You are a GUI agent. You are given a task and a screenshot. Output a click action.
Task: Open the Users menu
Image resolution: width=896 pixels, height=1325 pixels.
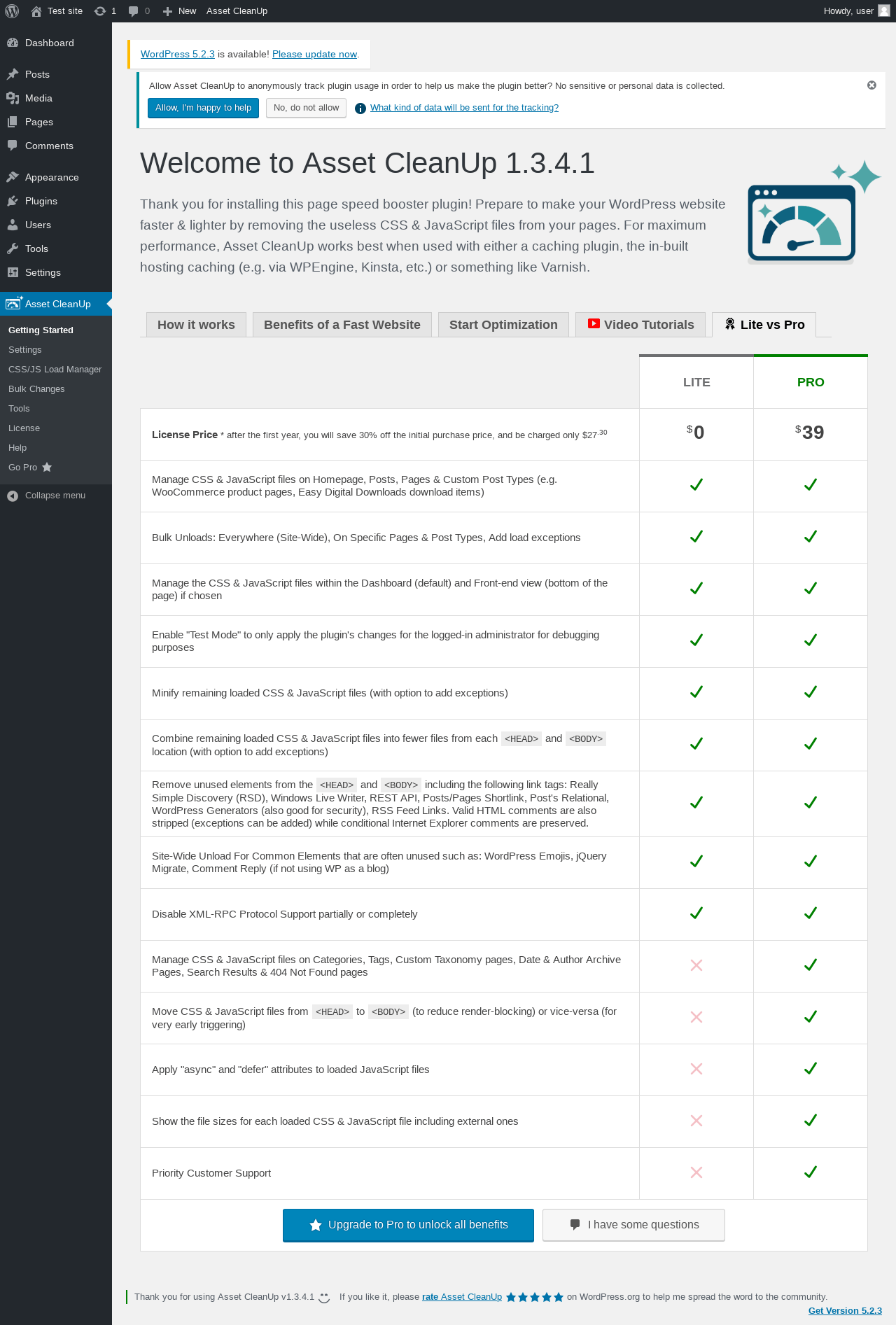point(56,225)
